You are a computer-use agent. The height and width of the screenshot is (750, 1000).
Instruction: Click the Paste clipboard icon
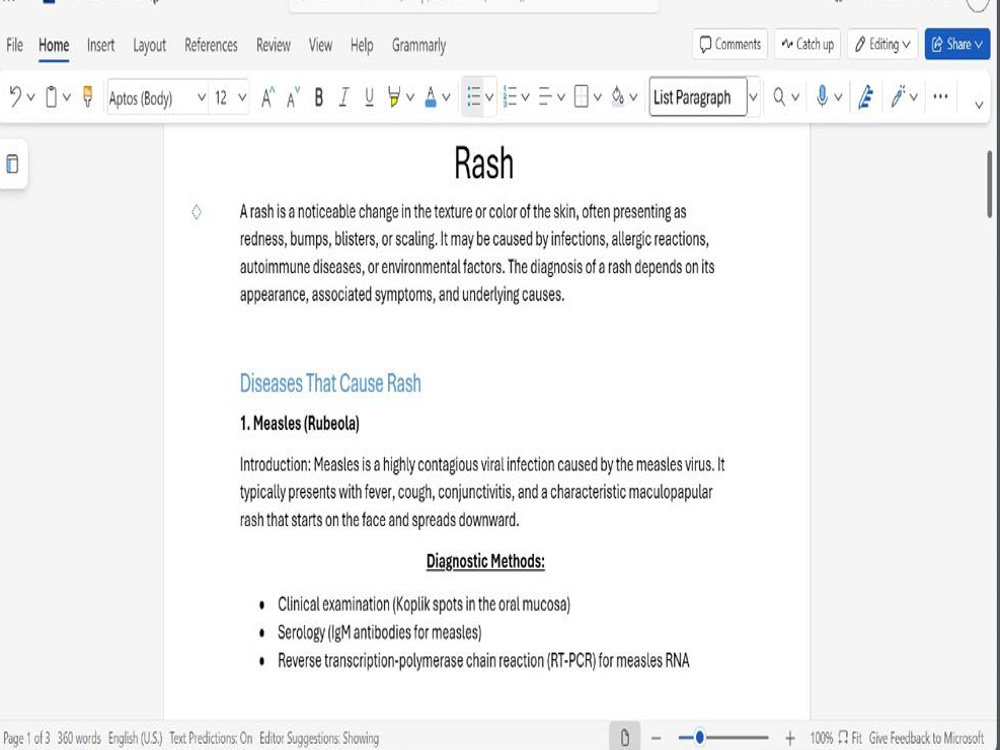(x=52, y=97)
